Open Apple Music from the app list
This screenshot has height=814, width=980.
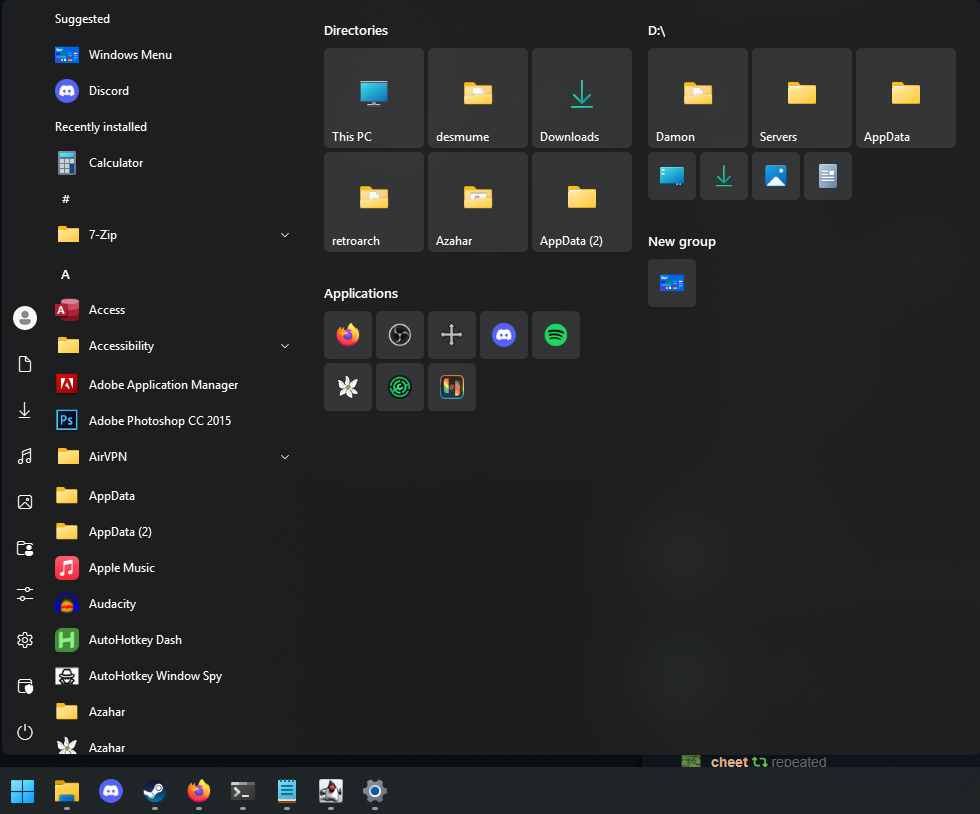[121, 568]
